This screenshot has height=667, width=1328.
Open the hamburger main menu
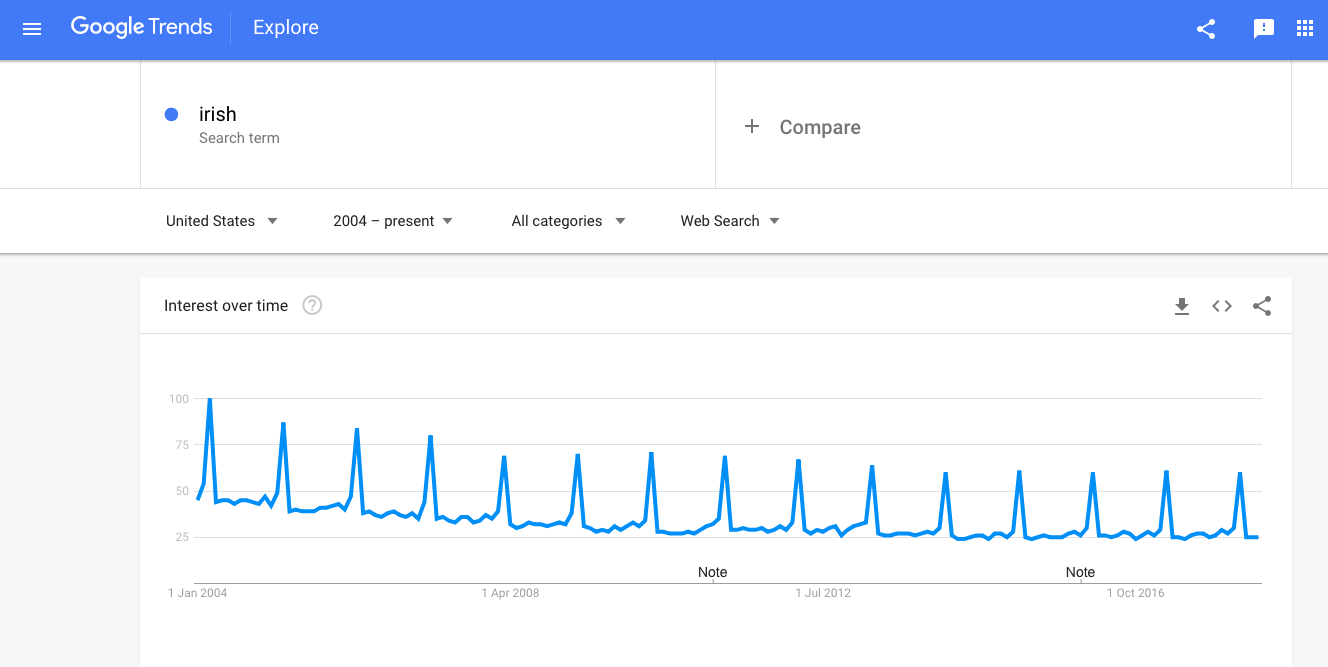[32, 29]
